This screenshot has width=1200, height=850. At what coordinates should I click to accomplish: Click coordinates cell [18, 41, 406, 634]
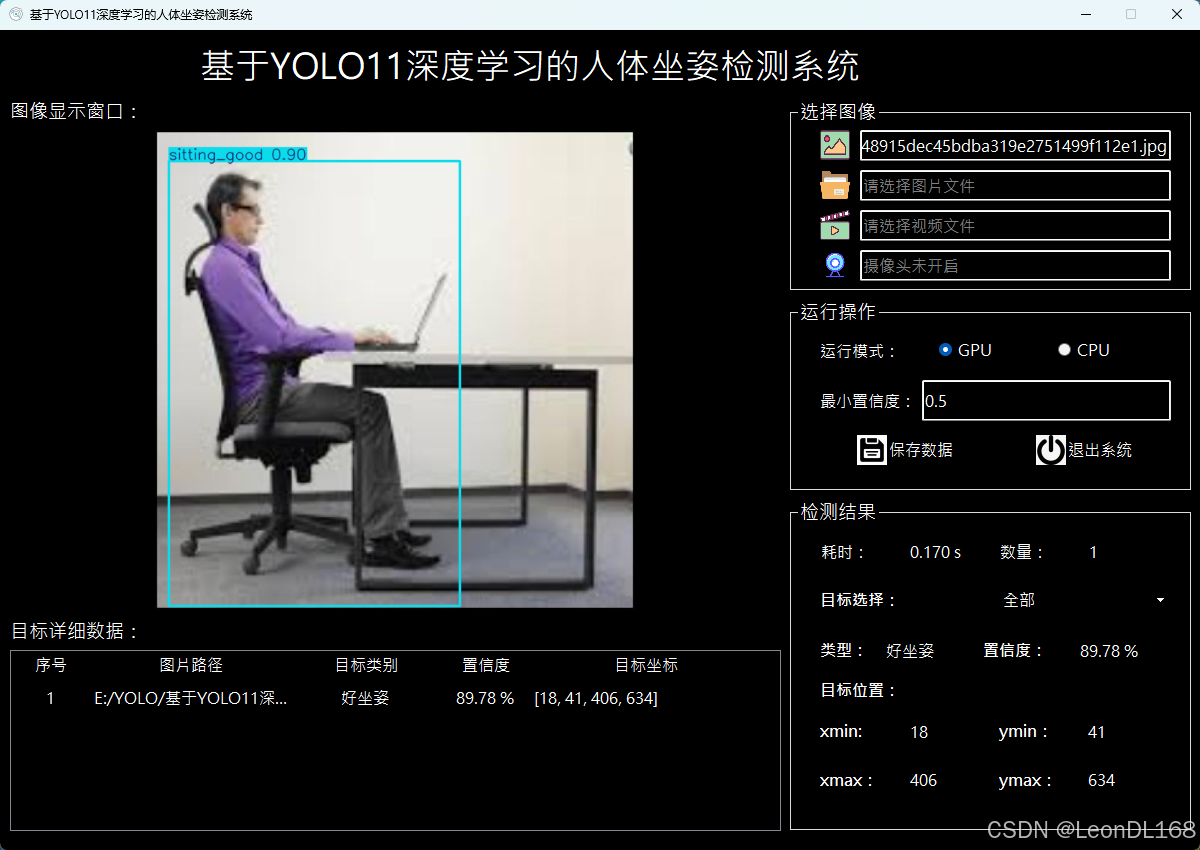click(596, 698)
